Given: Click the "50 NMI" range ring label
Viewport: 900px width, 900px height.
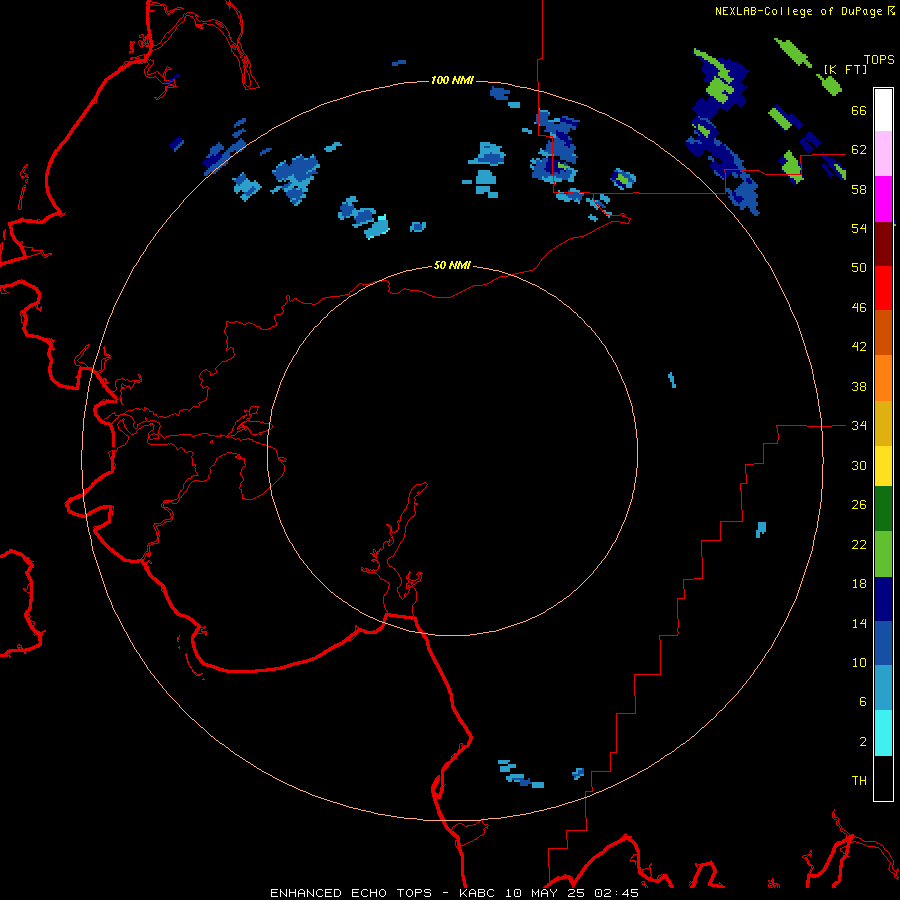Looking at the screenshot, I should [452, 265].
